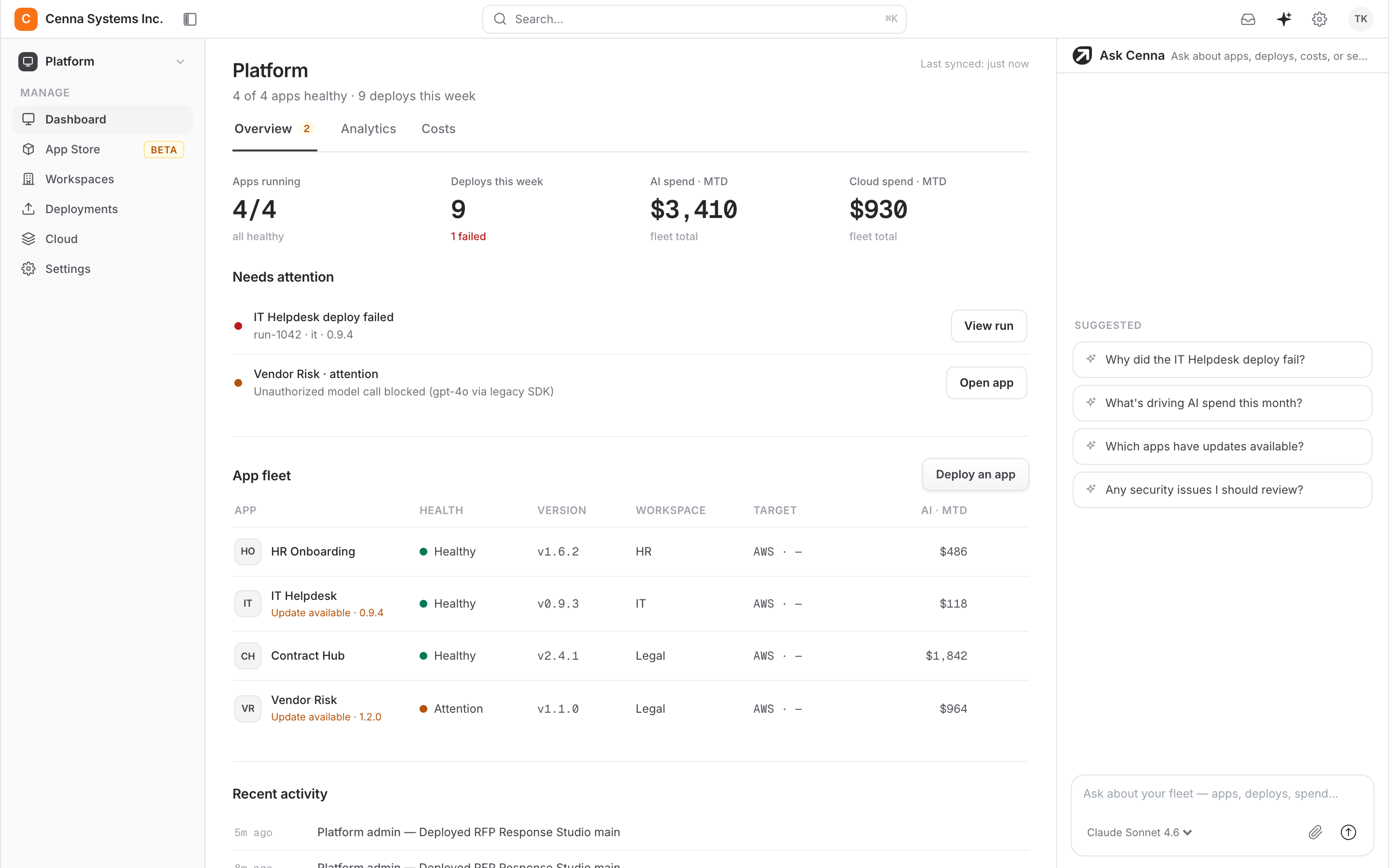The height and width of the screenshot is (868, 1389).
Task: Click the $930 Cloud spend value
Action: pyautogui.click(x=878, y=210)
